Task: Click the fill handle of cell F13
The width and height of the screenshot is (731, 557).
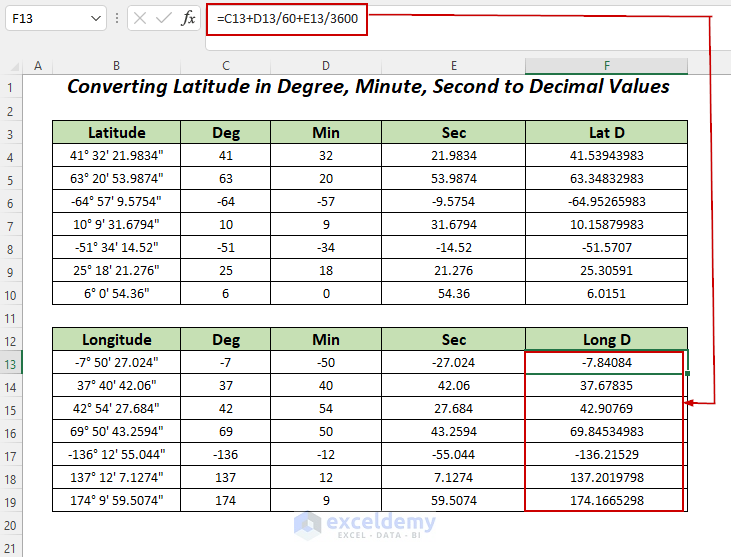Action: [x=687, y=373]
